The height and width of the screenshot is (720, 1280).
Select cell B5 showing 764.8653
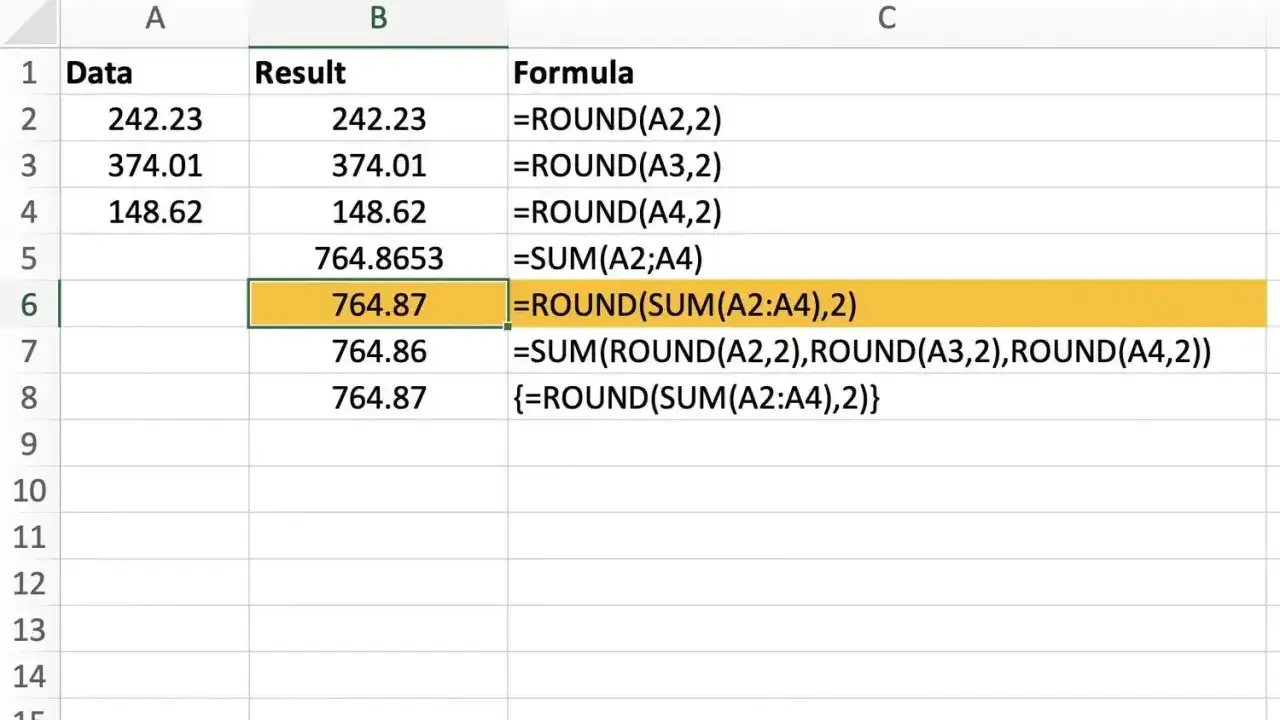[x=378, y=258]
